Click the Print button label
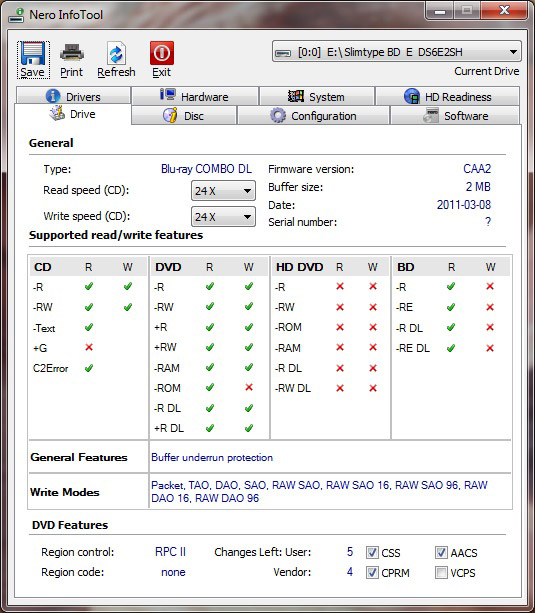The image size is (535, 613). (72, 72)
